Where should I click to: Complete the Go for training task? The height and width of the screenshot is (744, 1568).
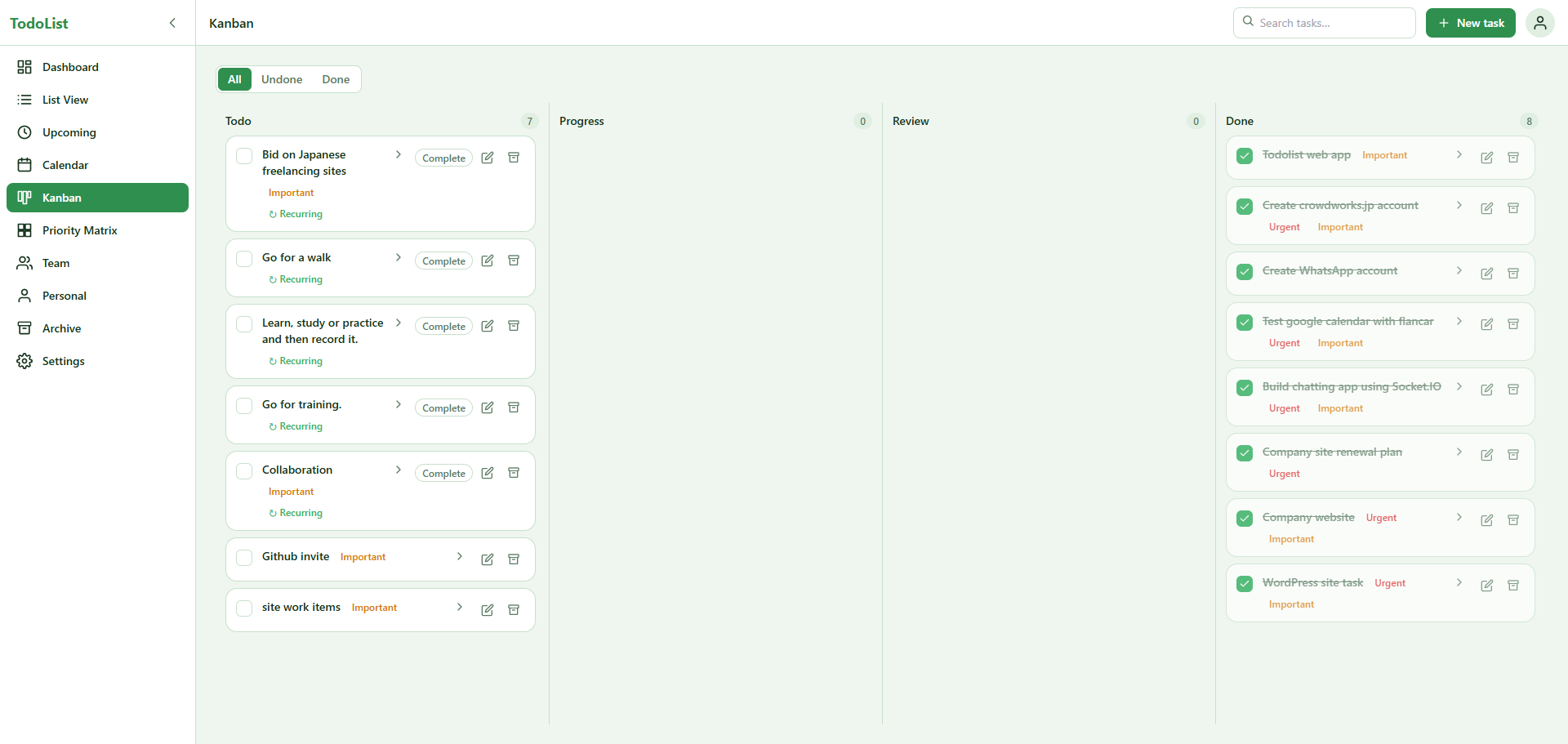click(443, 408)
